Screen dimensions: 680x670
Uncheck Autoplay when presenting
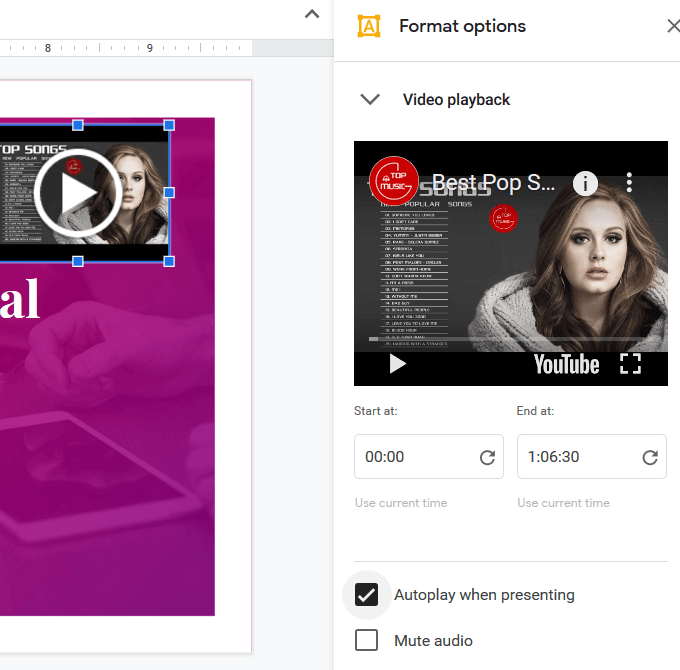(x=367, y=595)
